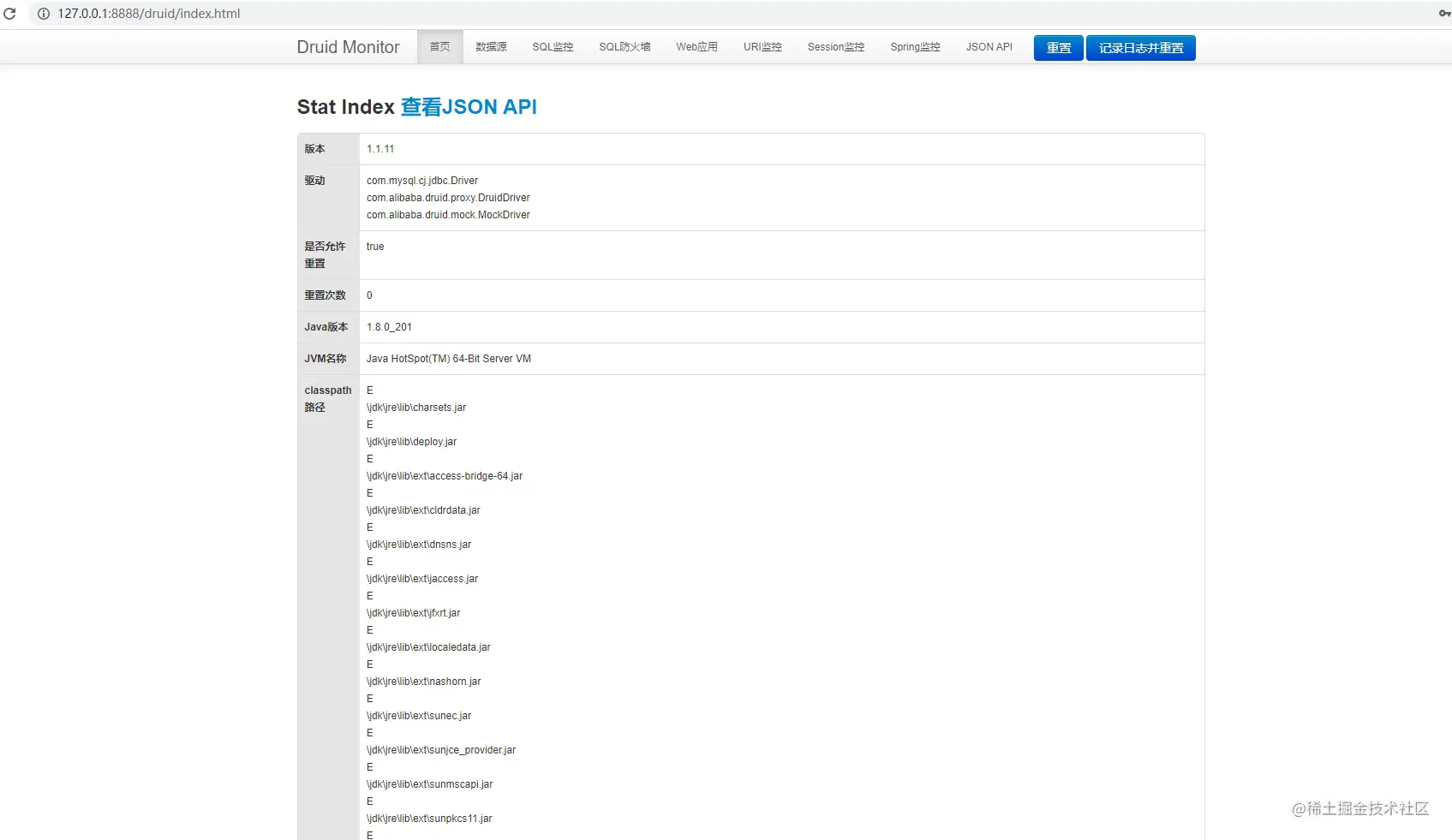Select the dnsns.jar classpath entry
The width and height of the screenshot is (1452, 840).
click(x=419, y=545)
